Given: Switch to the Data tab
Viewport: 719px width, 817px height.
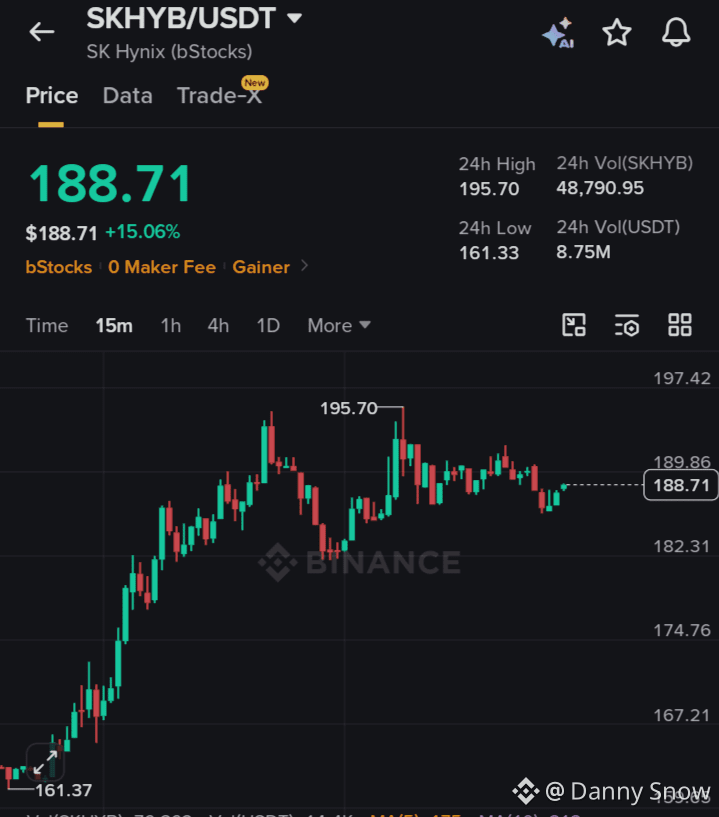Looking at the screenshot, I should [x=128, y=96].
